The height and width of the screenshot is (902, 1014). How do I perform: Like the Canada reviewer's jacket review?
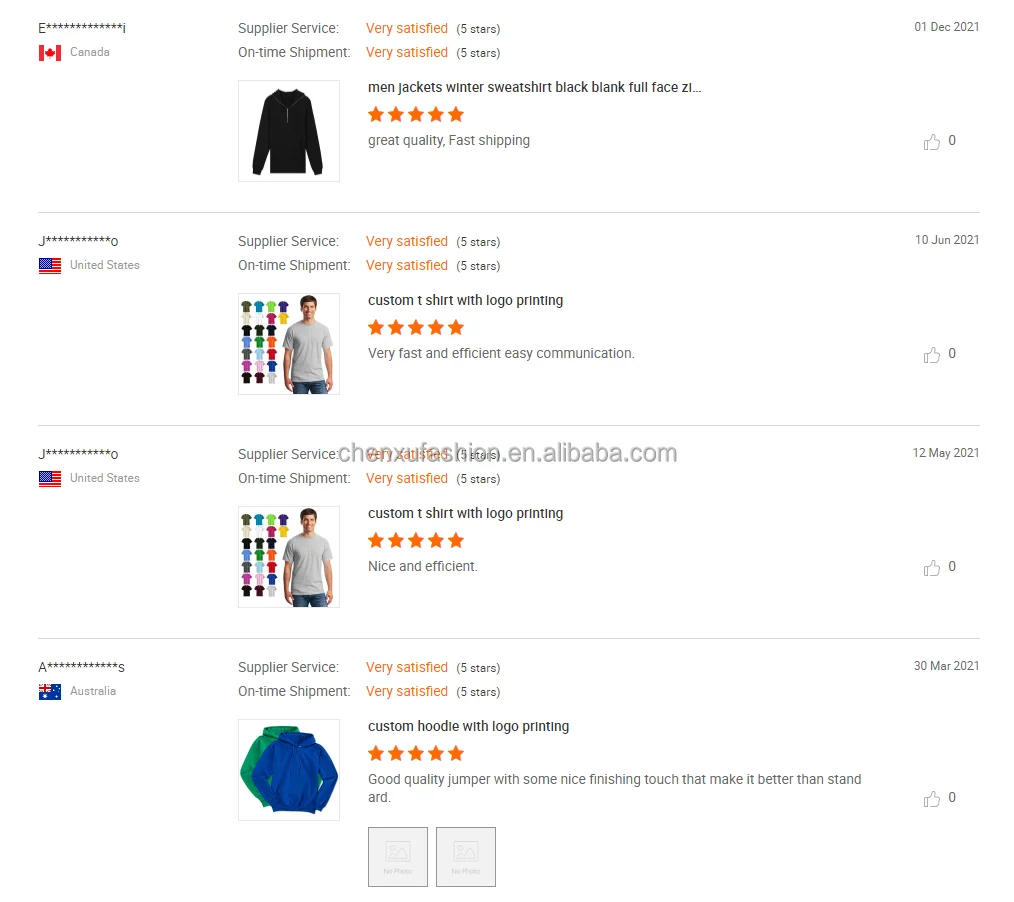coord(932,142)
